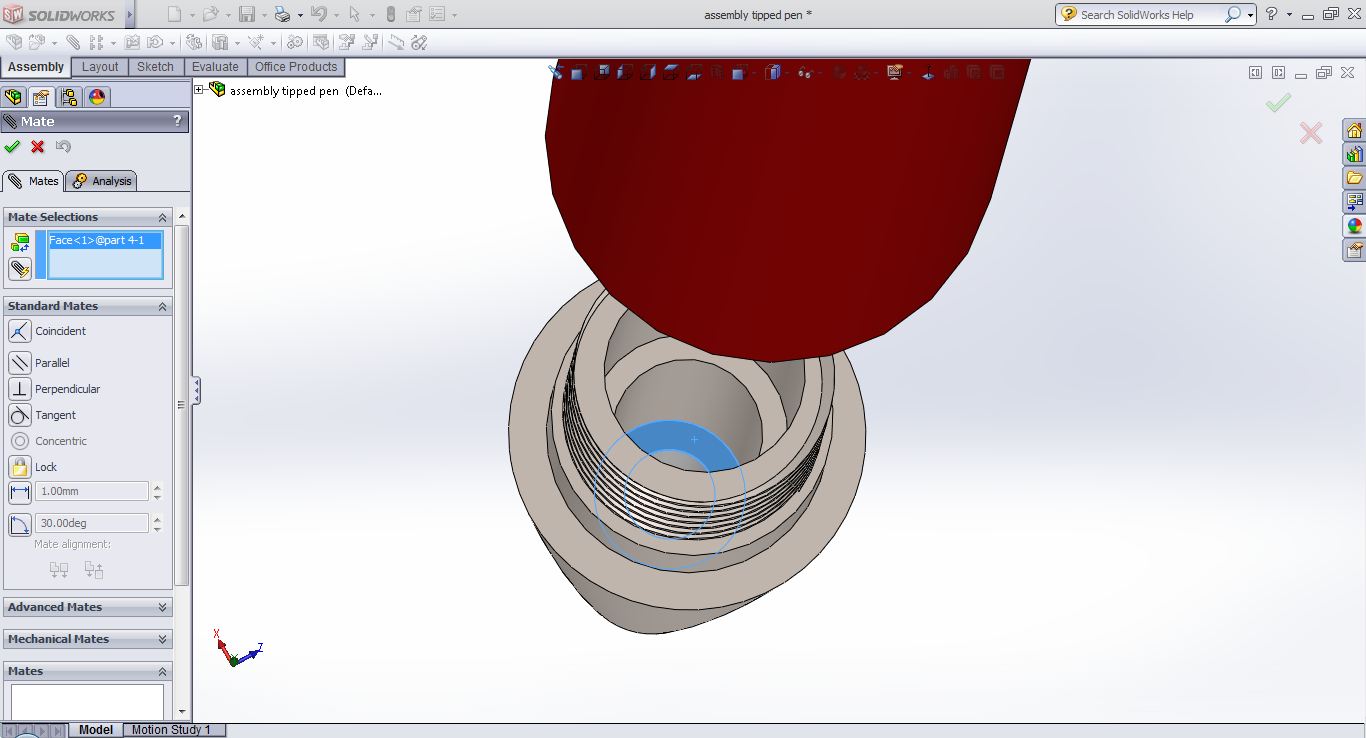Enable the Tangent mate option
Viewport: 1366px width, 738px height.
point(20,415)
